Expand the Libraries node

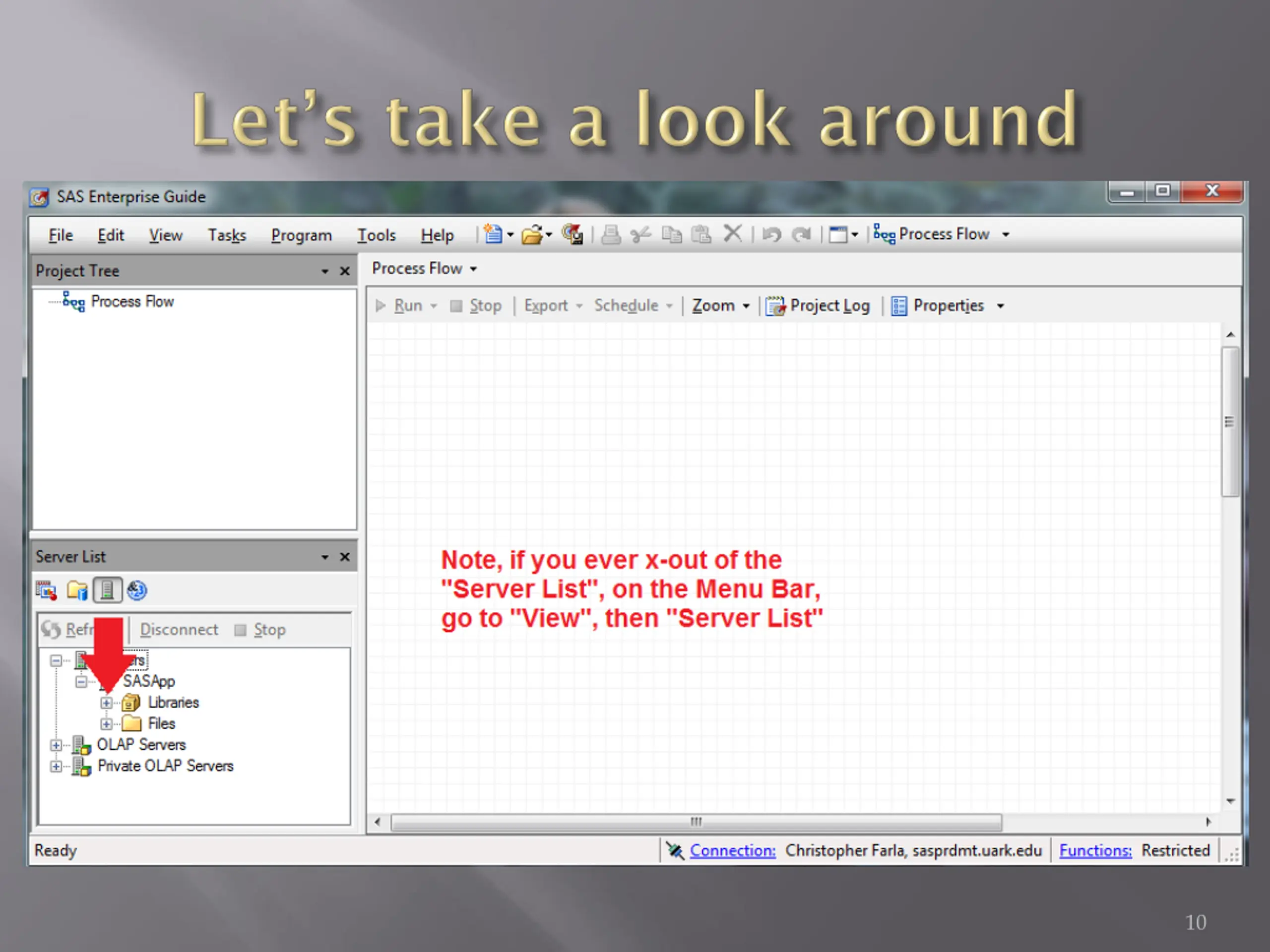[106, 703]
